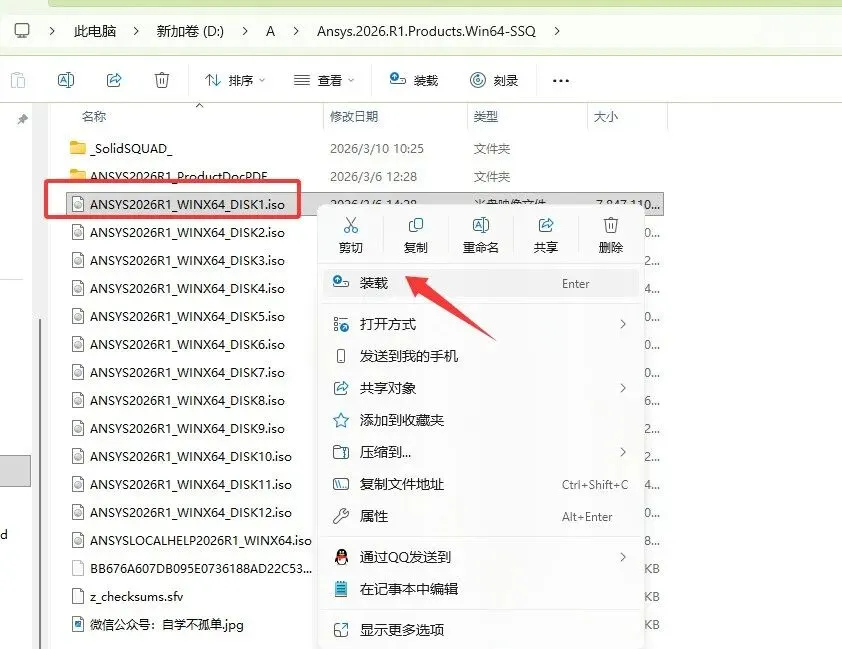The image size is (842, 649).
Task: Sort by the 大小 column header
Action: pos(606,116)
